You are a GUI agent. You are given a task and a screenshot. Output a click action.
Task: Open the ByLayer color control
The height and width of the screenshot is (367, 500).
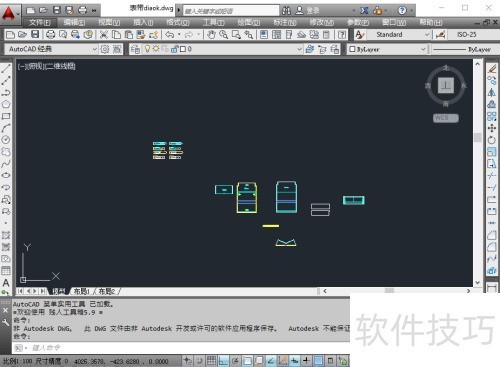pyautogui.click(x=387, y=49)
